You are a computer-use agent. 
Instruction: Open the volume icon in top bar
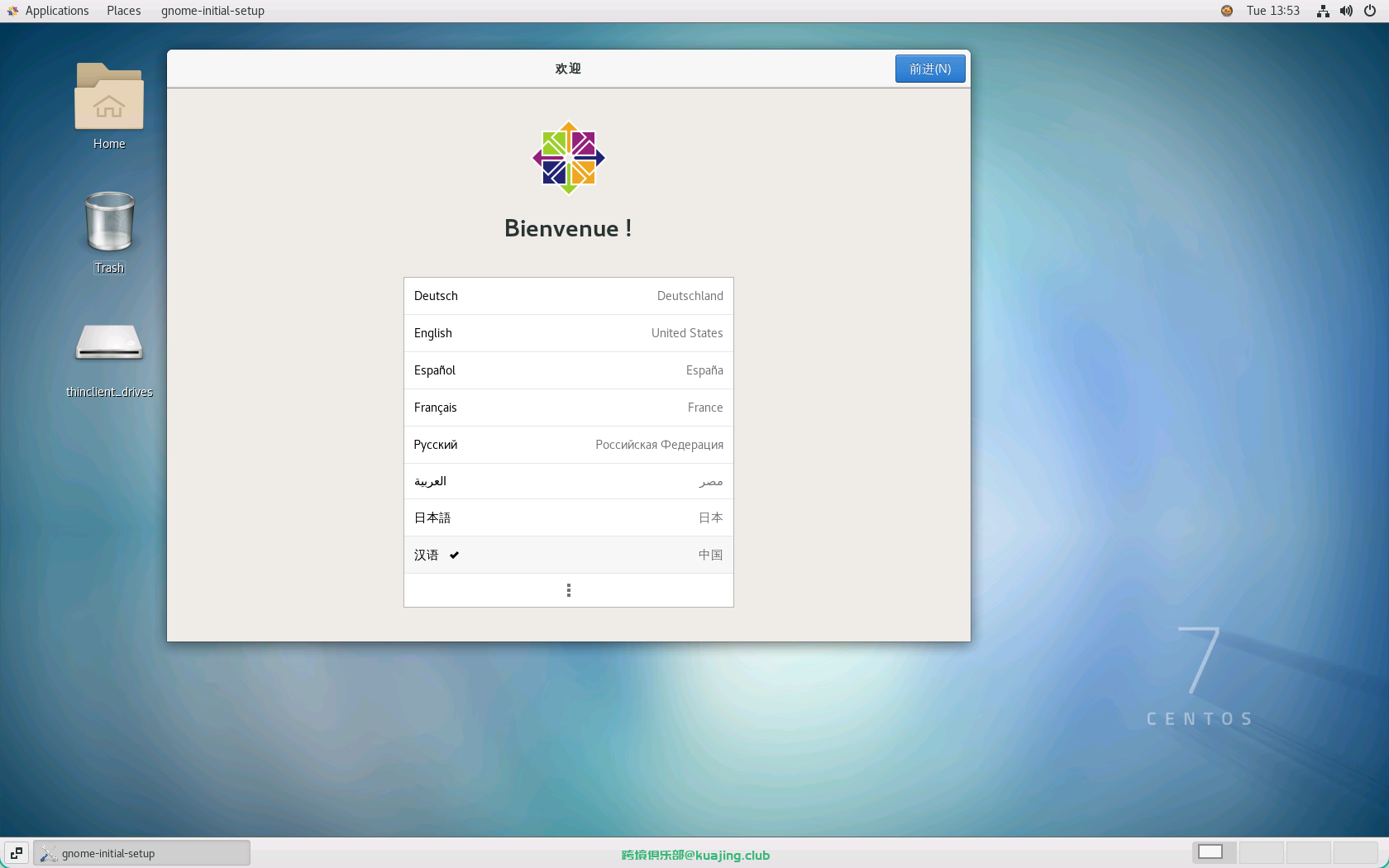point(1346,11)
